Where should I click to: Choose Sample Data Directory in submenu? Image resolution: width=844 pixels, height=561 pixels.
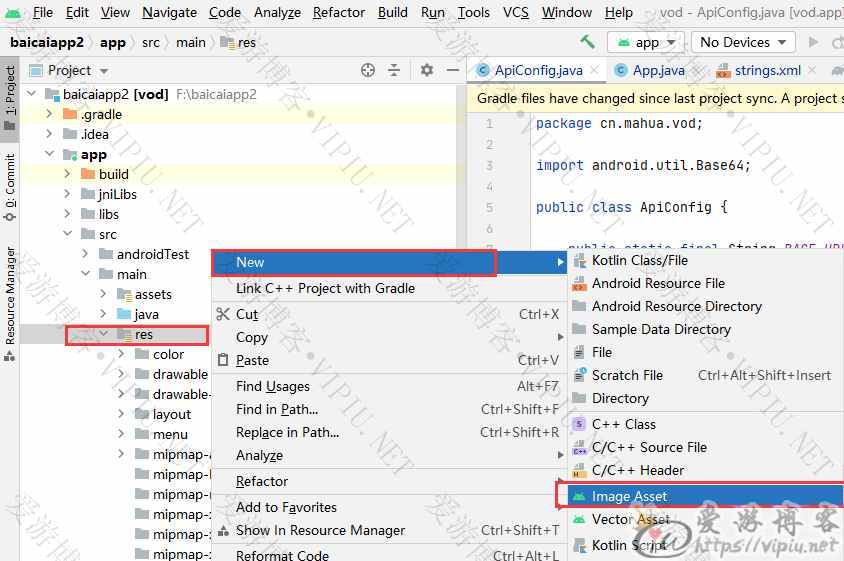[x=705, y=329]
